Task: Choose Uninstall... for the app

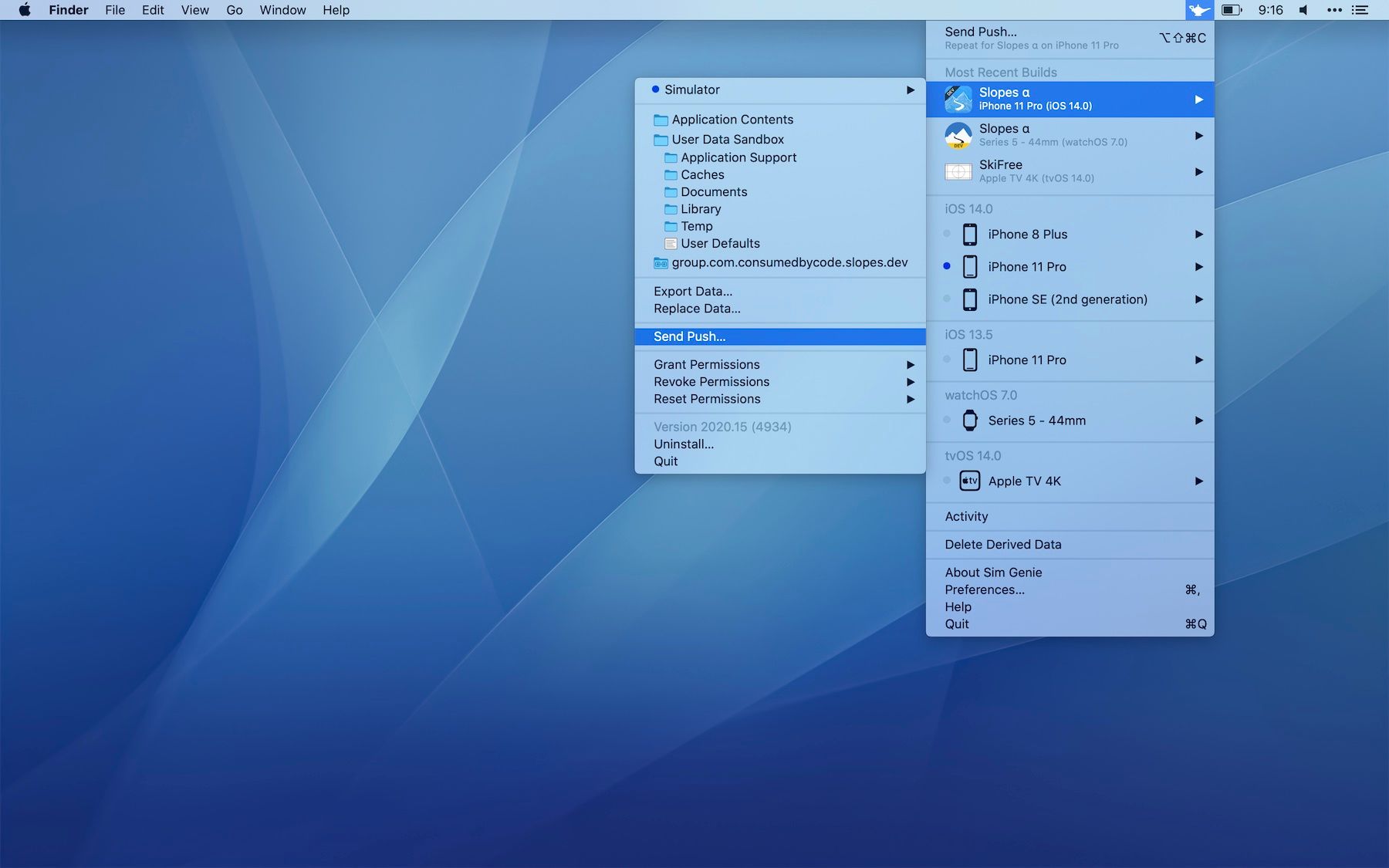Action: [x=780, y=444]
